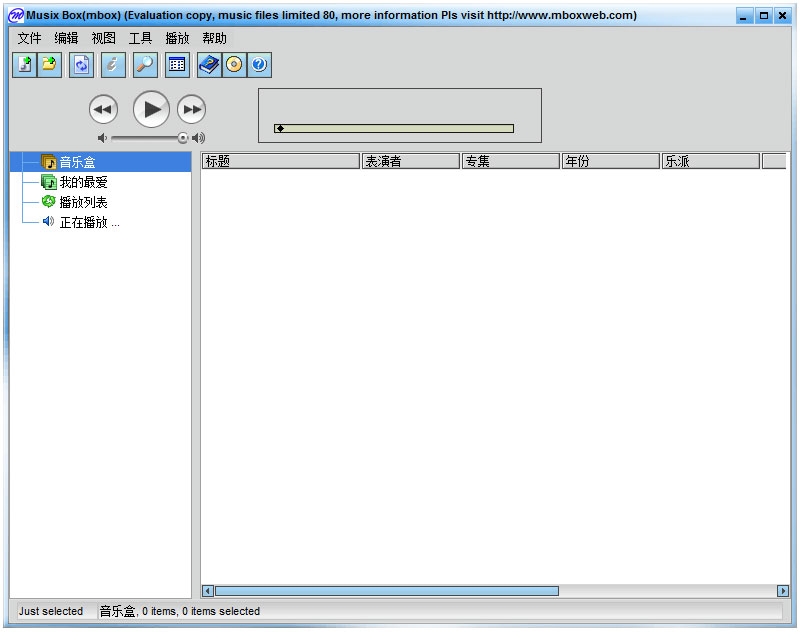Open the help book toolbar icon
The height and width of the screenshot is (632, 801).
(209, 65)
